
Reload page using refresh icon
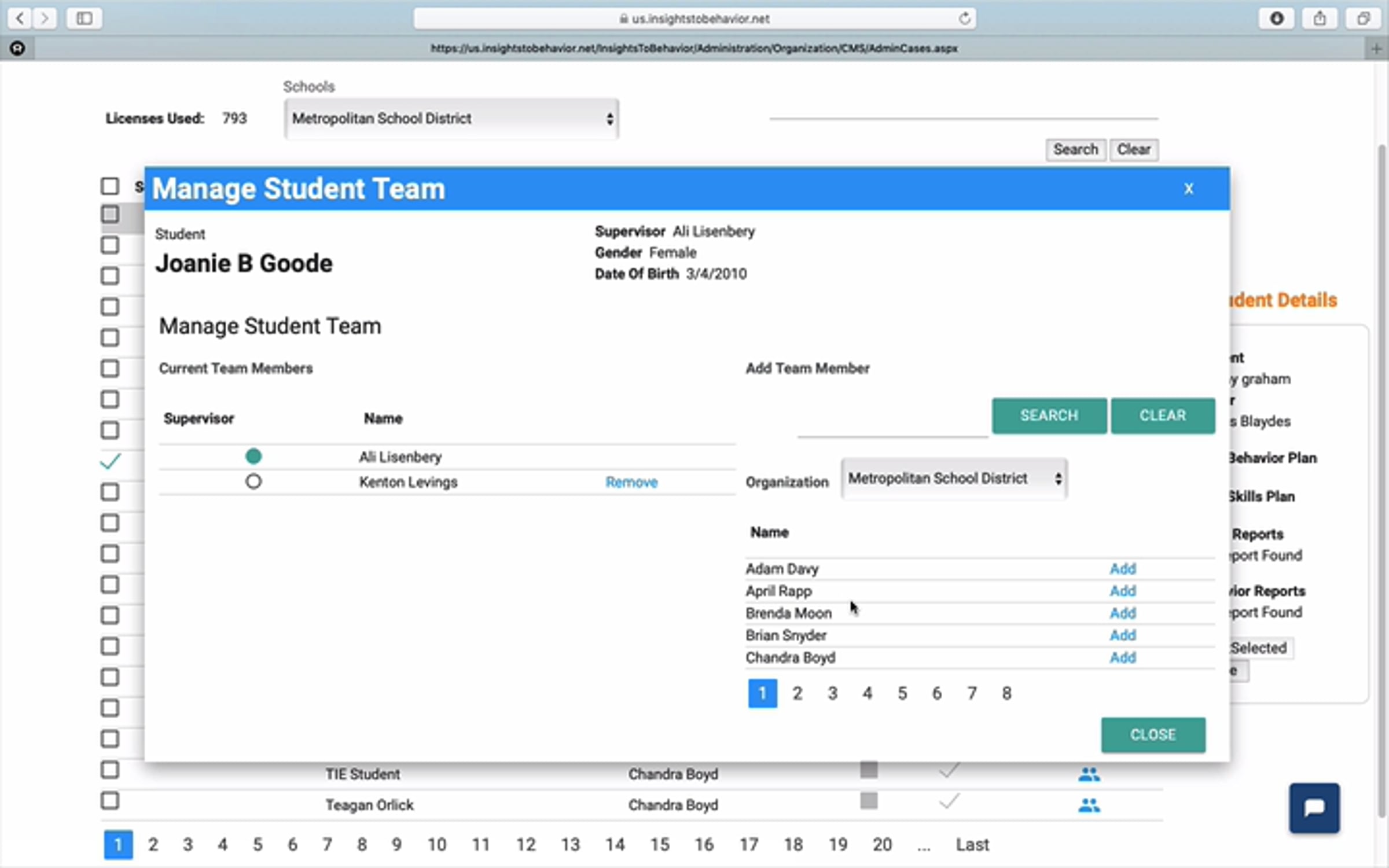coord(964,19)
